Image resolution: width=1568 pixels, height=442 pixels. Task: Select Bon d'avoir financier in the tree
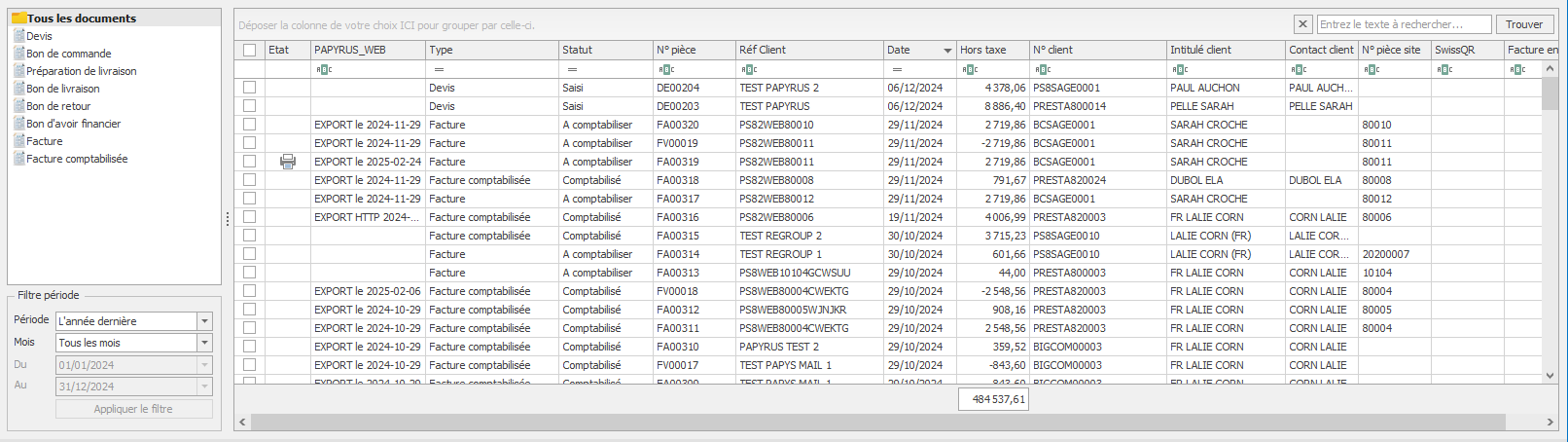pos(73,124)
